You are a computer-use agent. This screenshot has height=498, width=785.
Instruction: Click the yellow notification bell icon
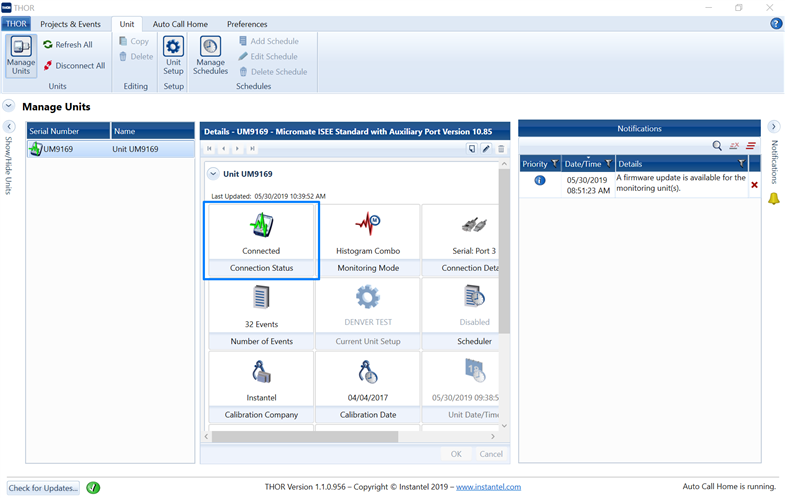(x=773, y=199)
